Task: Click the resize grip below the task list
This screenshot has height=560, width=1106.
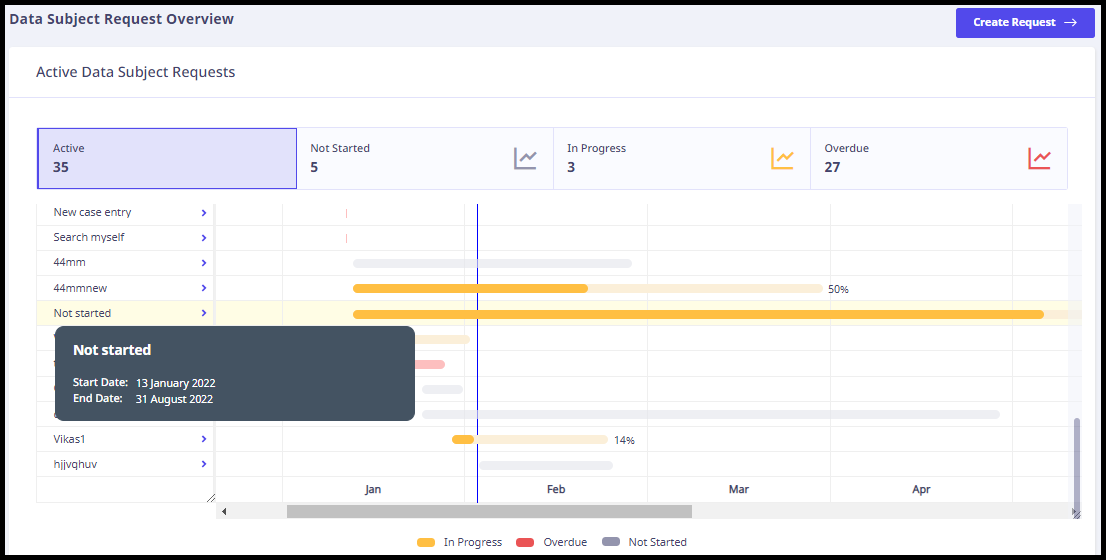Action: (x=210, y=497)
